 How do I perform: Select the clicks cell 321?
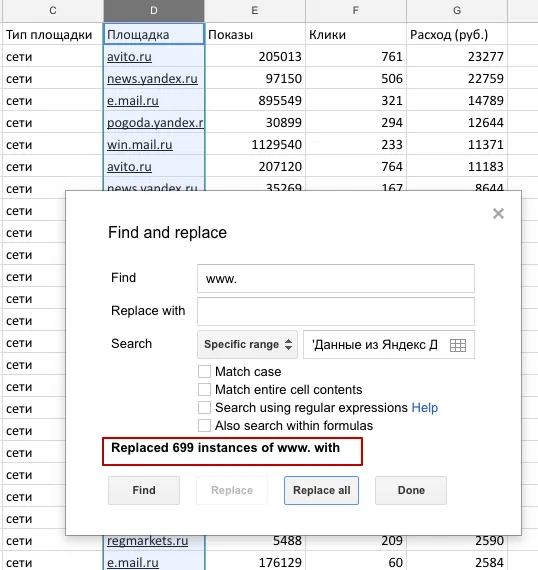356,100
